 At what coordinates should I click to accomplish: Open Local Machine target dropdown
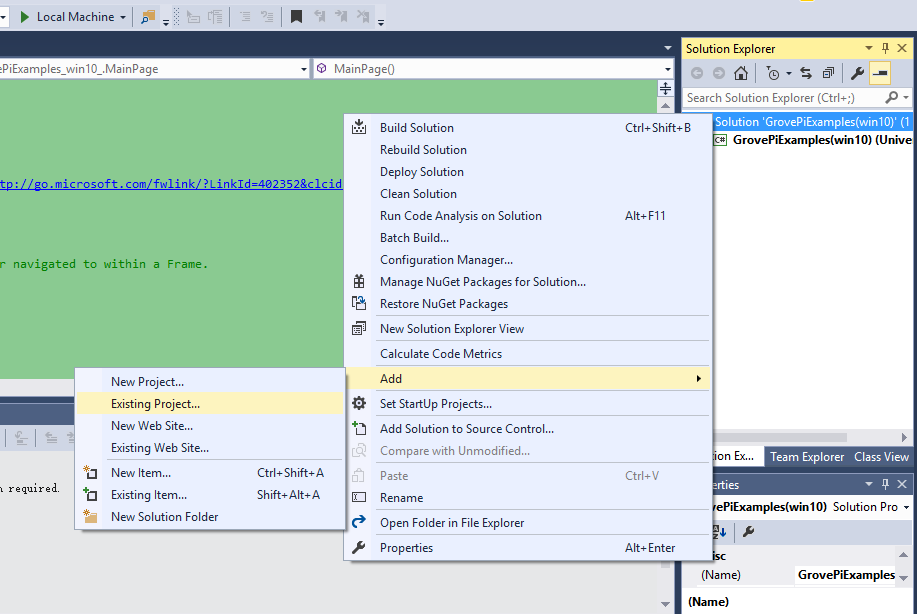[123, 17]
